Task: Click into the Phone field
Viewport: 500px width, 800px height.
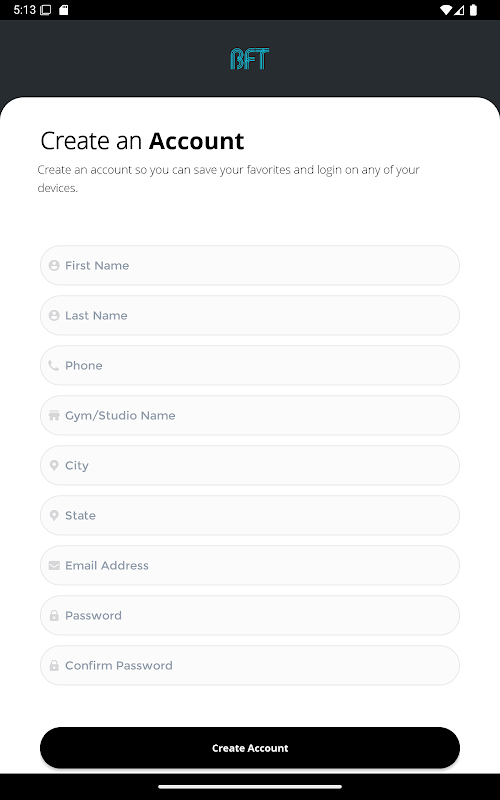Action: tap(250, 365)
